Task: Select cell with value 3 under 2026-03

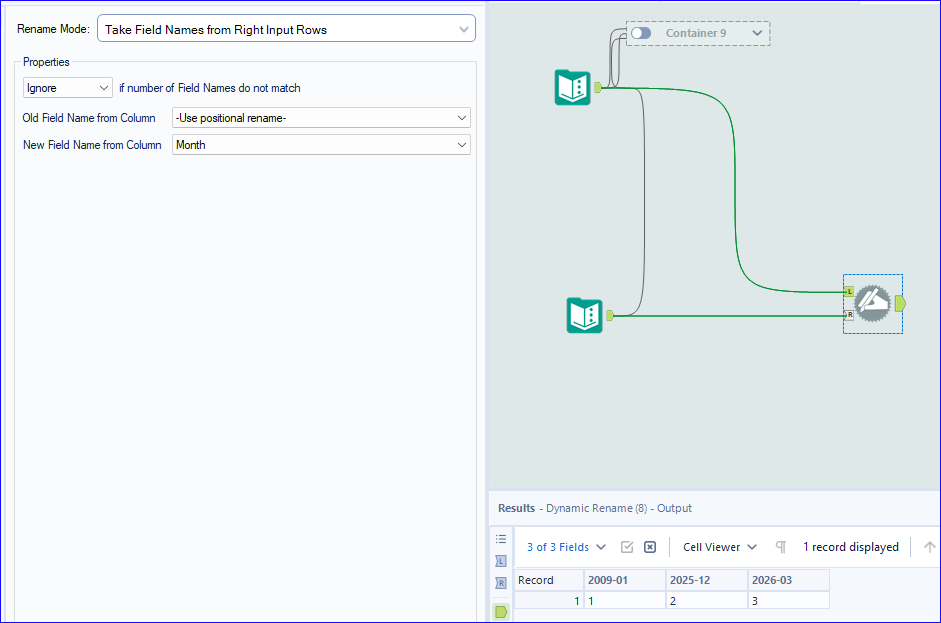Action: (x=789, y=601)
